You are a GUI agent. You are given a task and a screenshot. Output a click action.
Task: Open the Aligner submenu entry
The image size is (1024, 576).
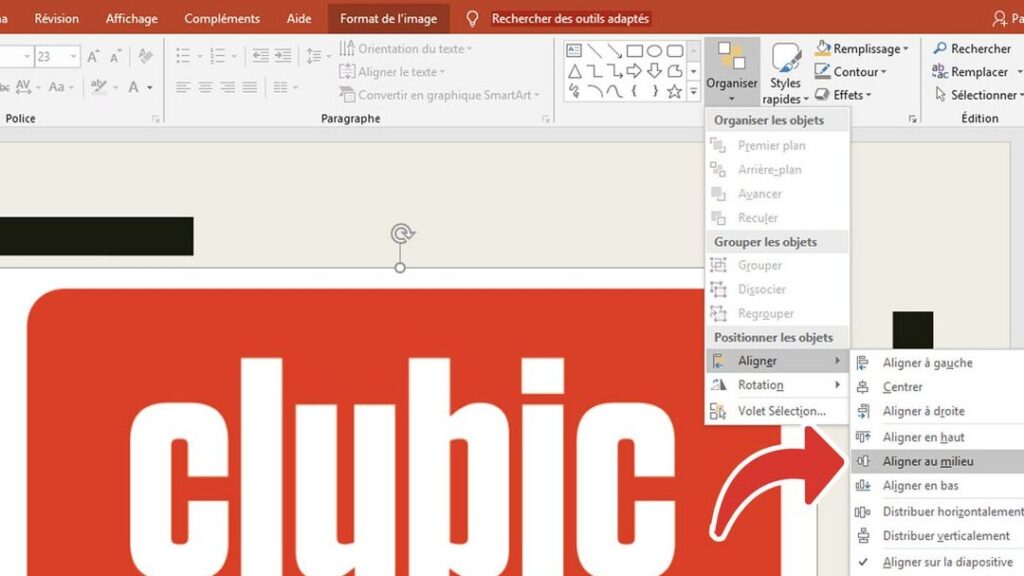coord(777,360)
